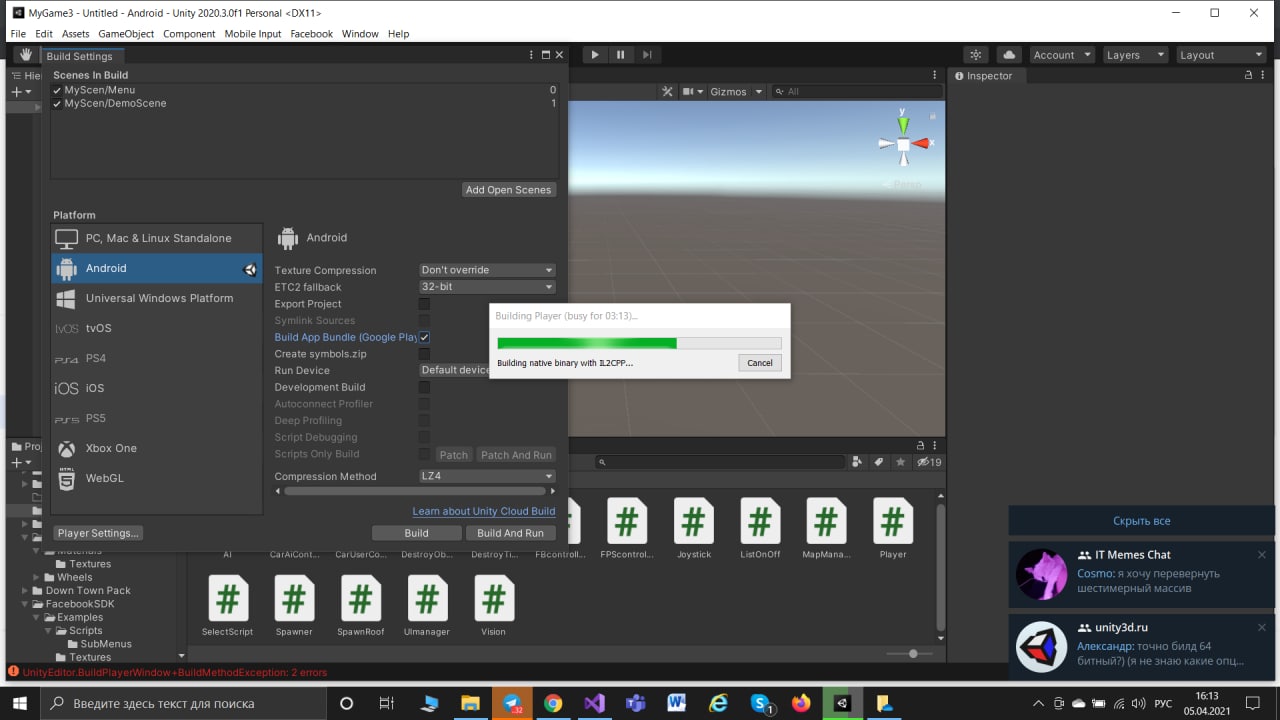Select the Player script asset
1280x720 pixels.
click(x=893, y=528)
